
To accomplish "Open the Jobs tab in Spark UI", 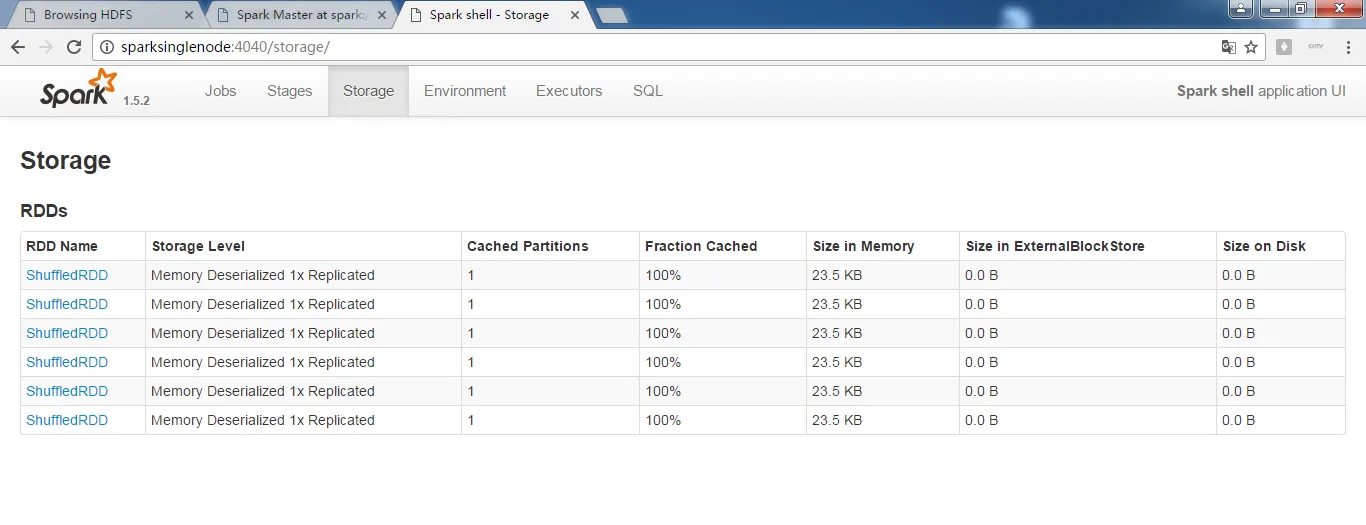I will (x=220, y=91).
